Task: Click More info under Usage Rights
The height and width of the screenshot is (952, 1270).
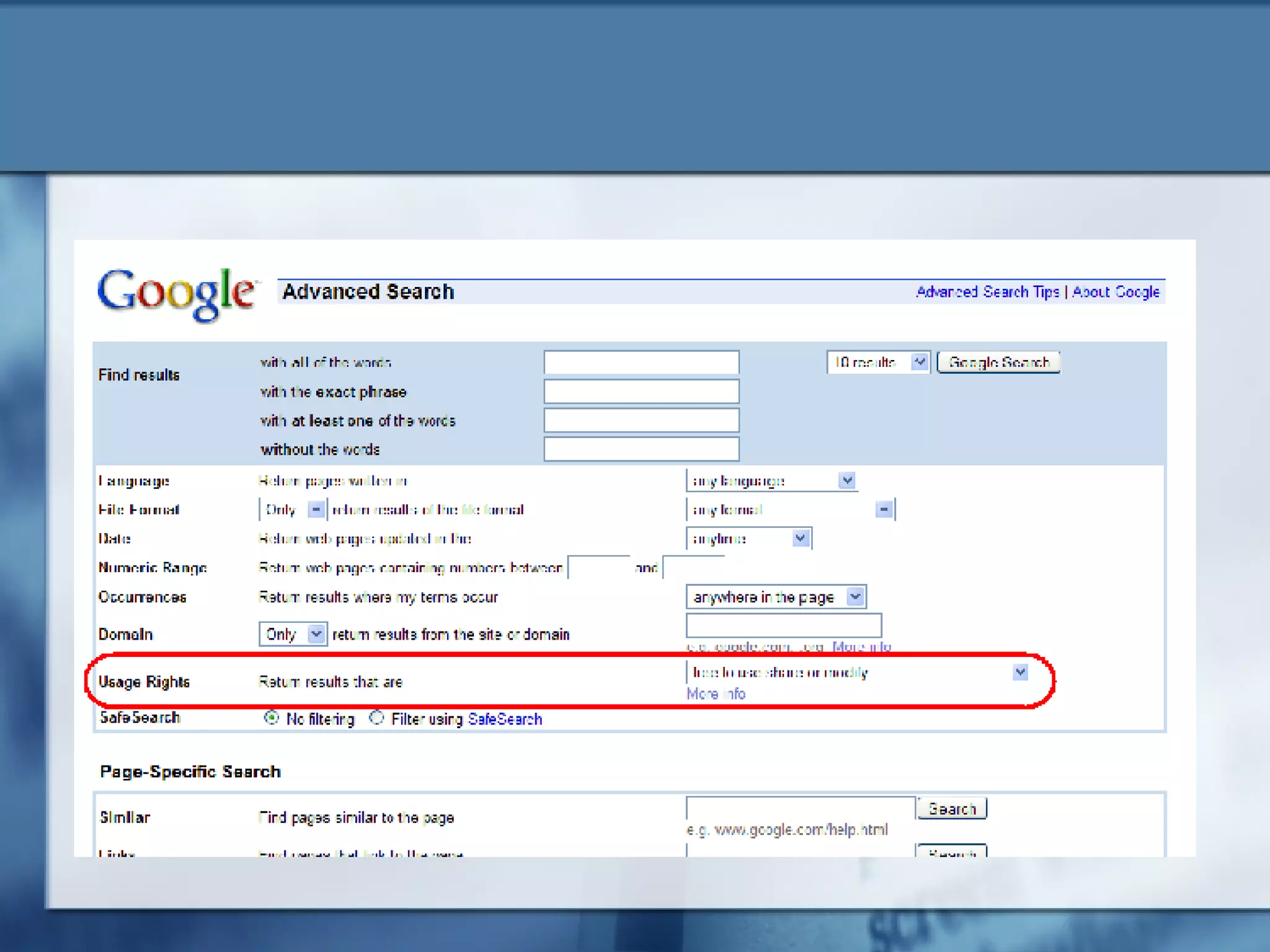Action: 716,694
